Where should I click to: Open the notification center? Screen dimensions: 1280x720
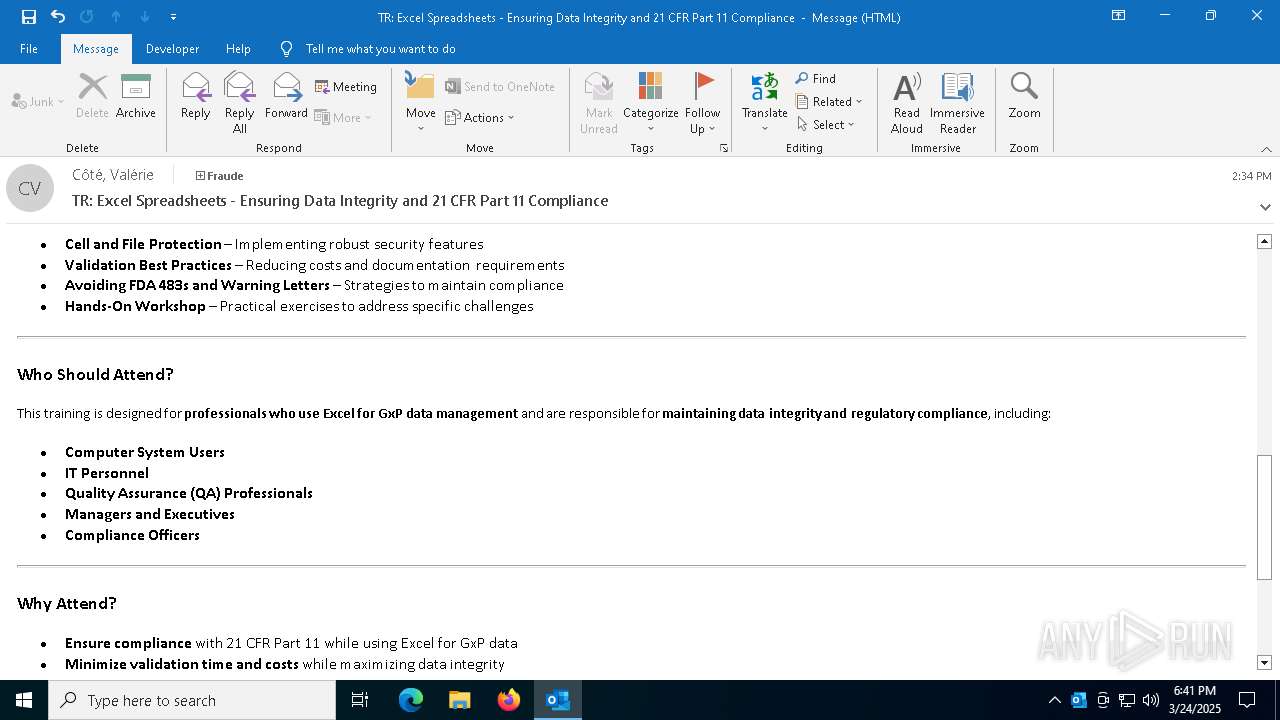[x=1247, y=700]
